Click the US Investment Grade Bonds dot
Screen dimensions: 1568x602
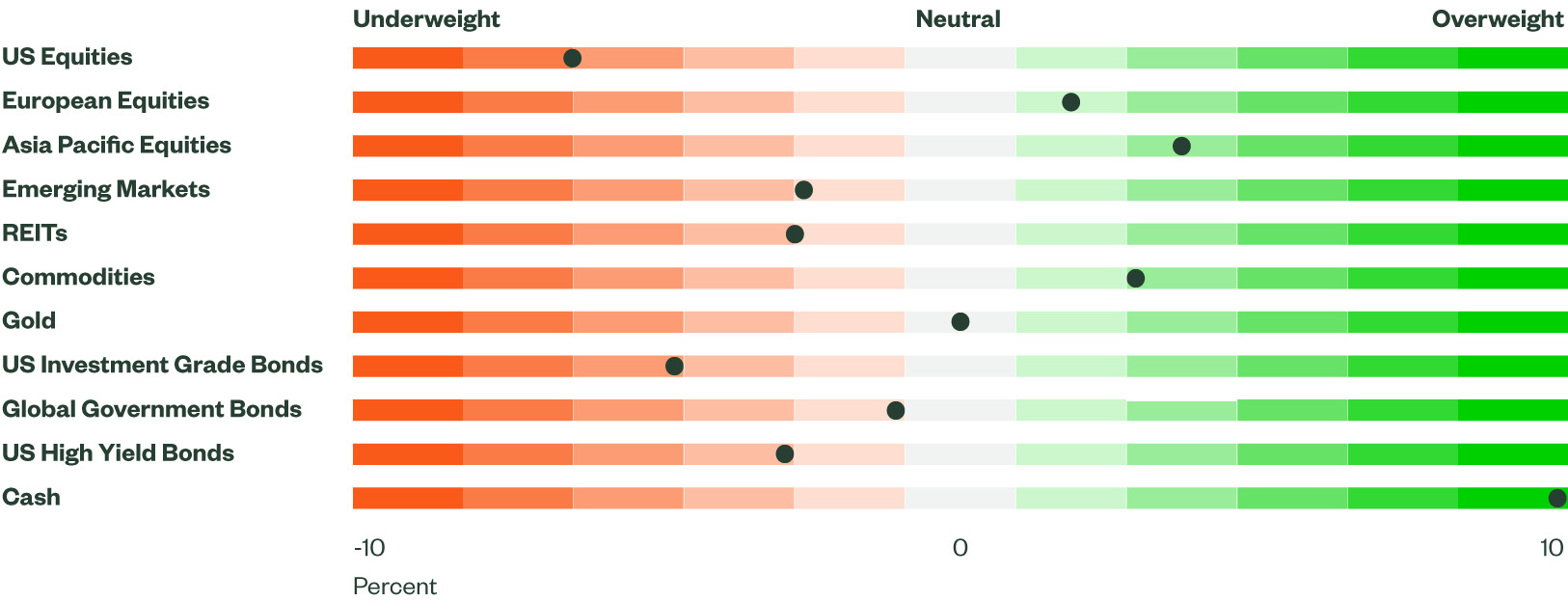tap(674, 366)
